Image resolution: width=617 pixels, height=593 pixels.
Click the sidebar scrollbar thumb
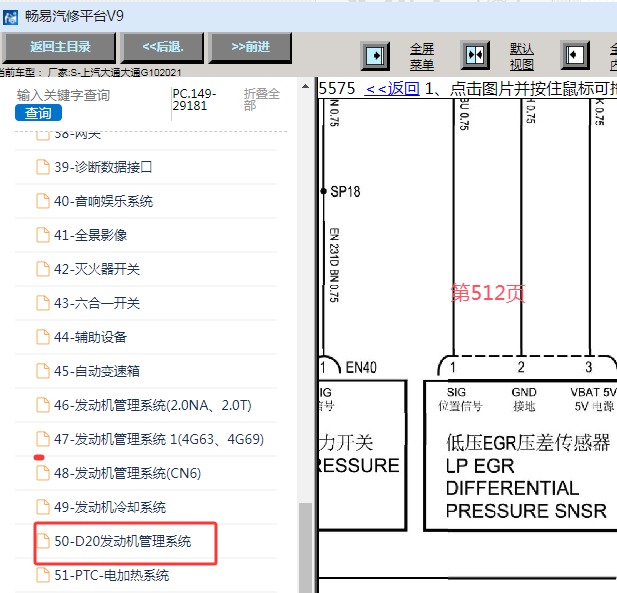click(x=305, y=548)
